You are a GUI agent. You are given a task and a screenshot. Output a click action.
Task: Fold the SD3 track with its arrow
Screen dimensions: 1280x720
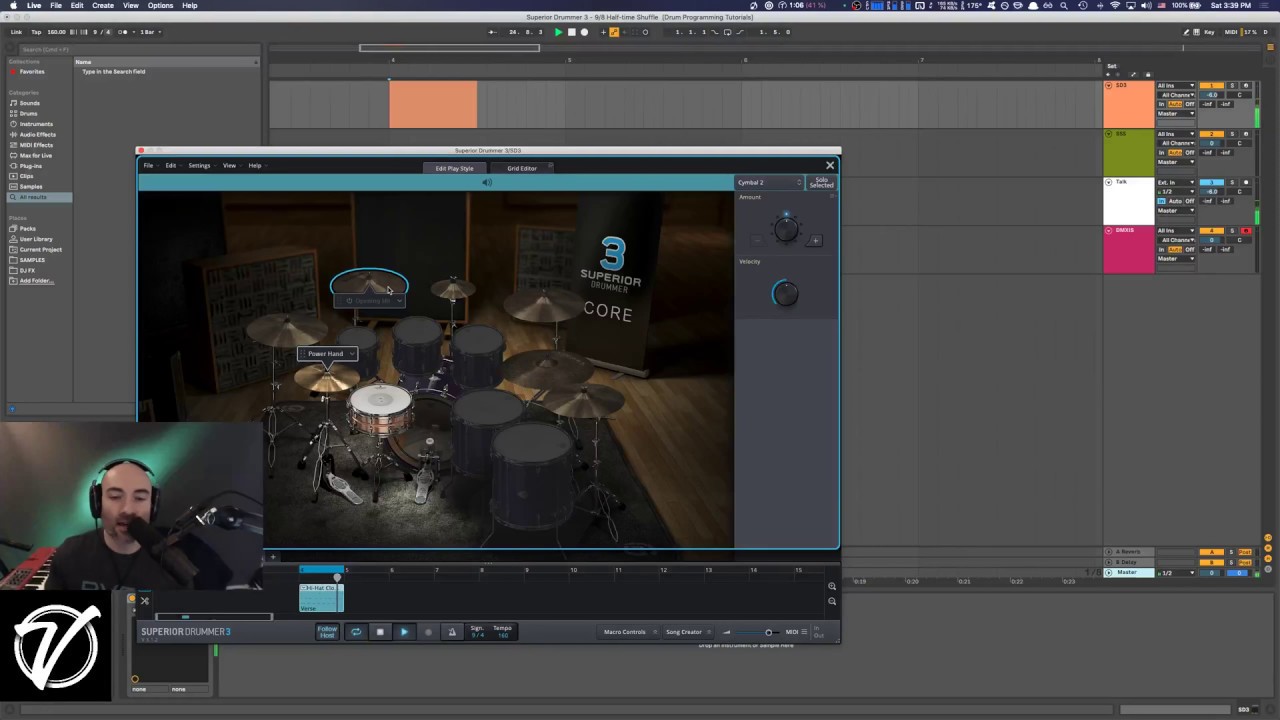tap(1108, 86)
